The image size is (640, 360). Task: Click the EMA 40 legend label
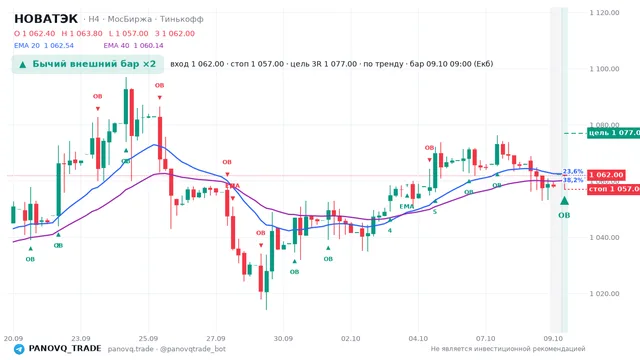[x=116, y=46]
